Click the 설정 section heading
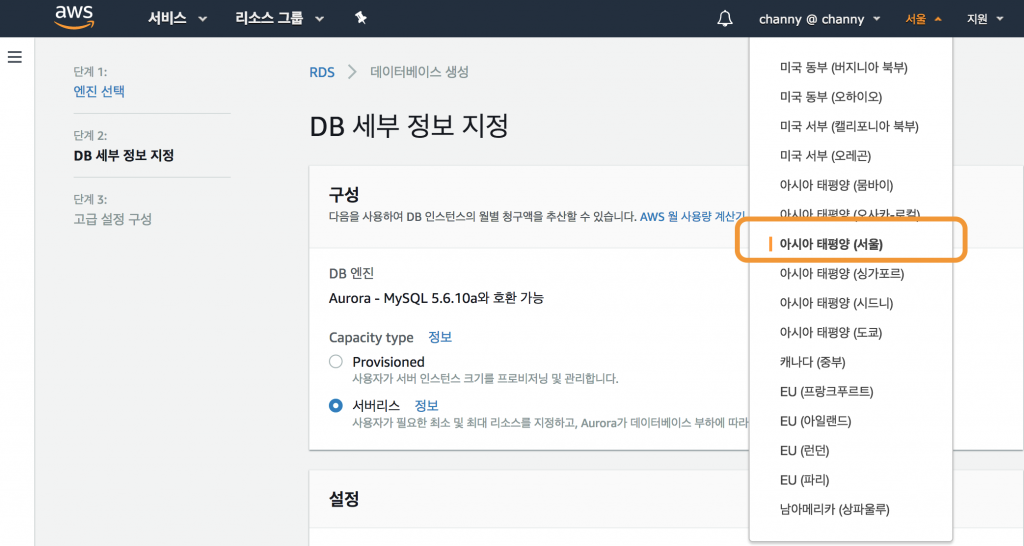The image size is (1024, 546). click(x=344, y=499)
